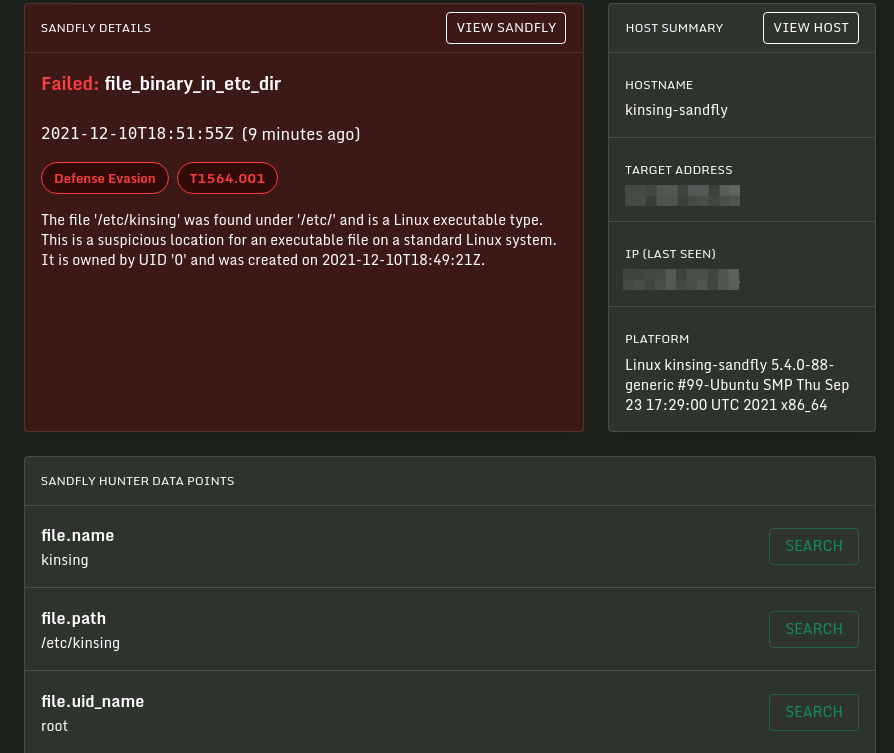Select the timestamp 2021-12-10T18:51:55Z
894x753 pixels.
(137, 134)
